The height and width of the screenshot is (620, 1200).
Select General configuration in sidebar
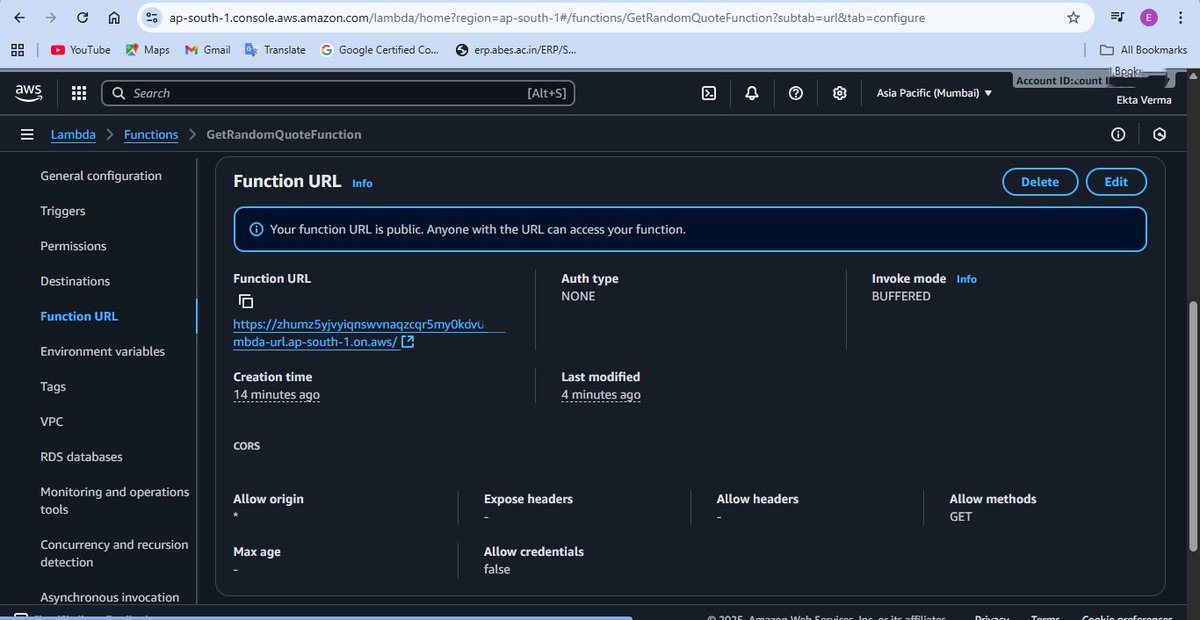pos(101,176)
